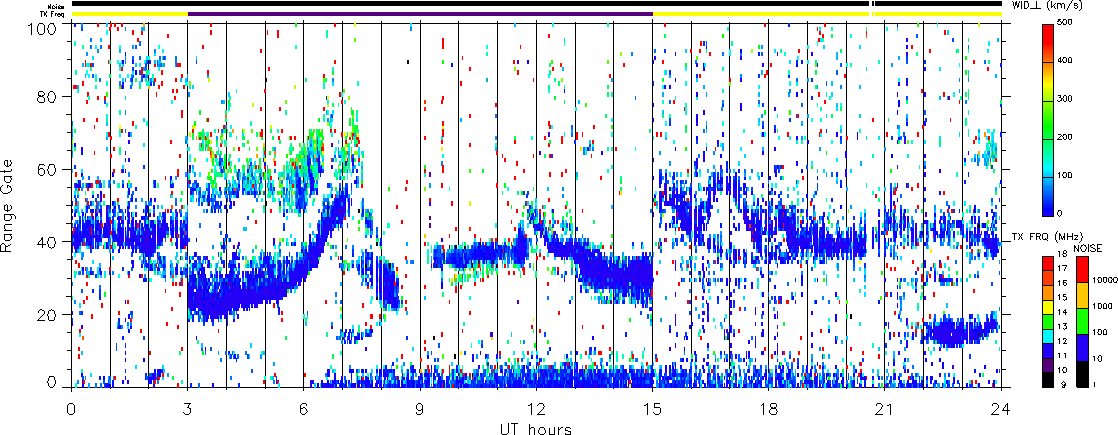Click the "500" label on WID colorbar

[1067, 24]
